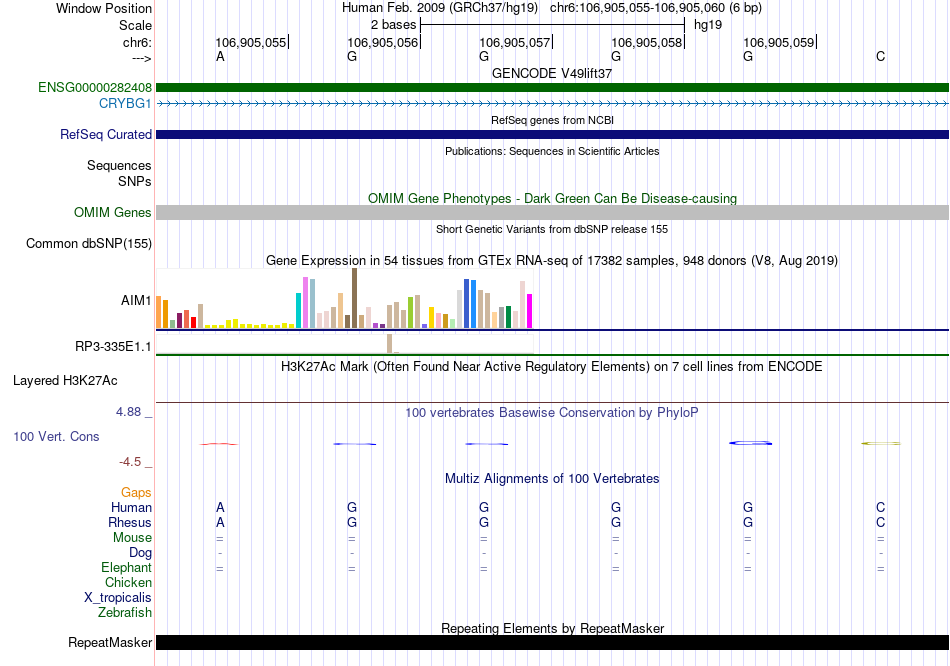This screenshot has height=666, width=950.
Task: Click the yellow PhyloP conservation mark
Action: pos(881,444)
